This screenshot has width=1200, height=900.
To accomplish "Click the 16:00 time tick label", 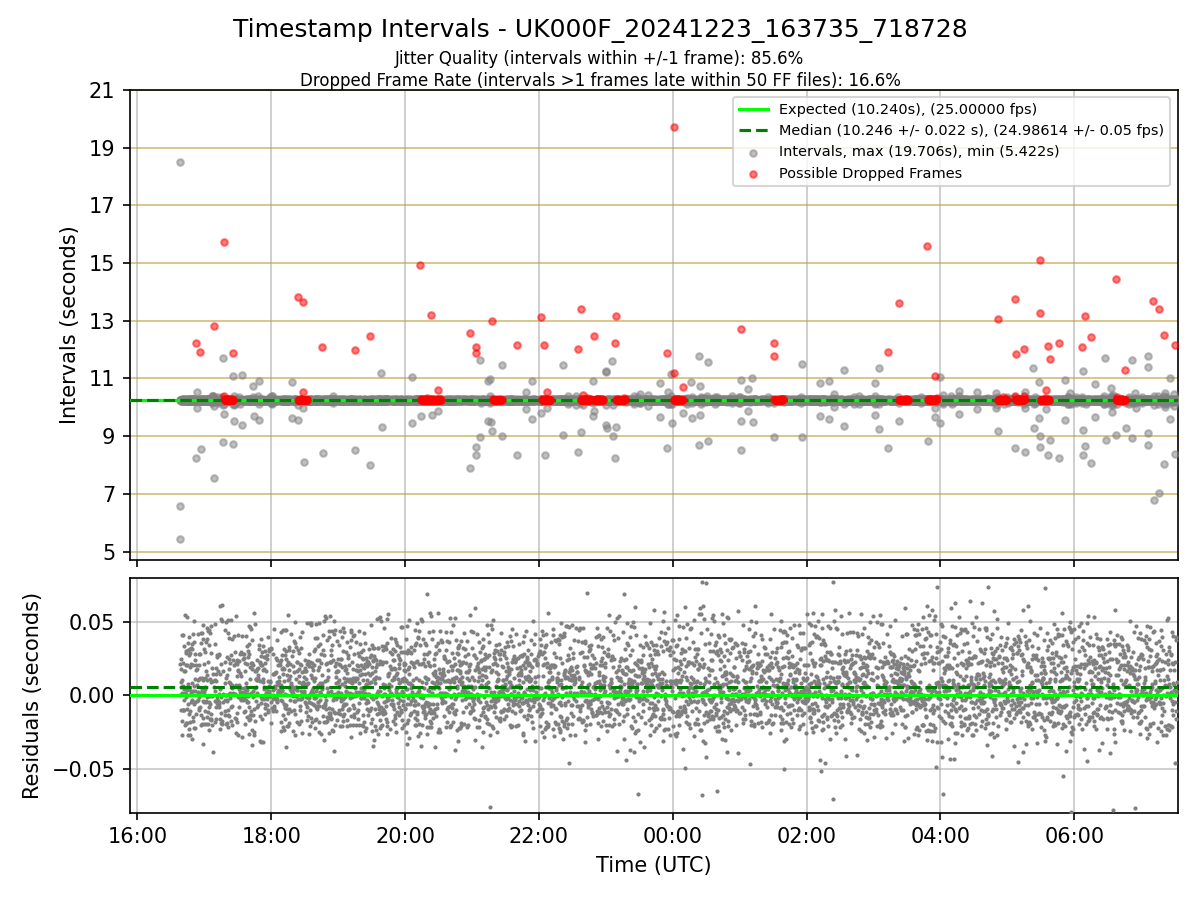I will (137, 835).
